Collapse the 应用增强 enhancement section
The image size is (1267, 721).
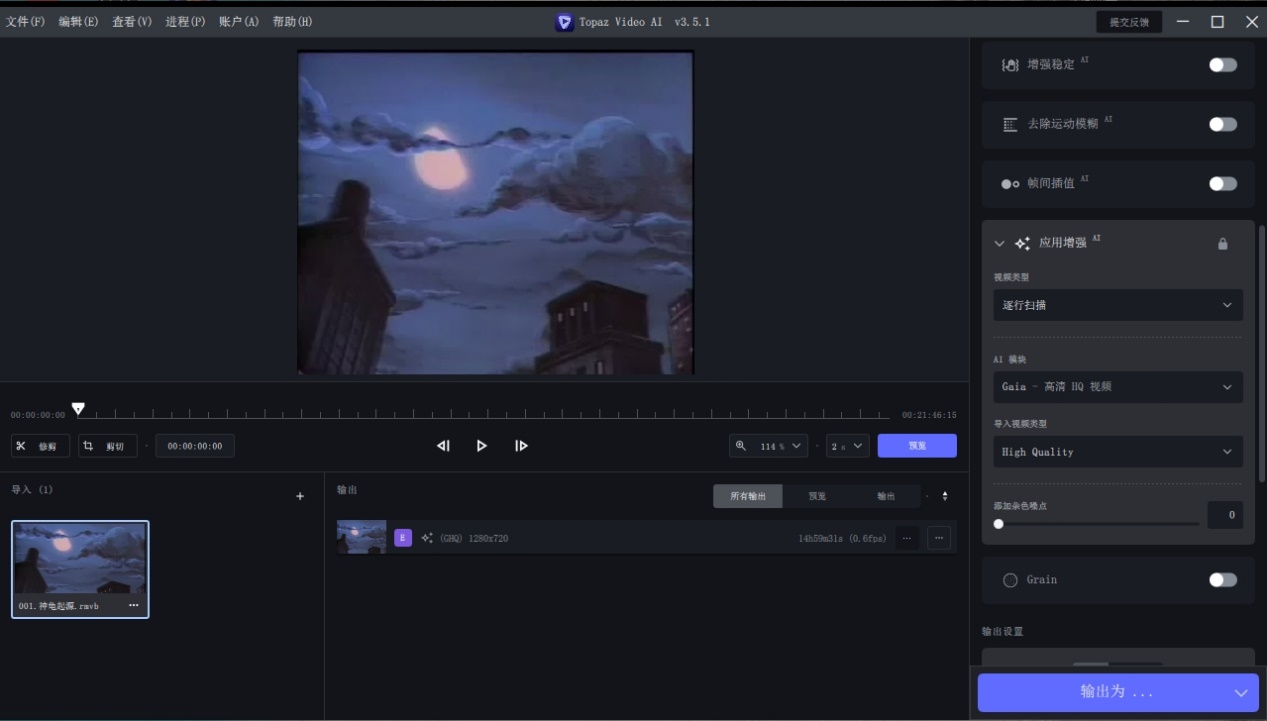[999, 244]
